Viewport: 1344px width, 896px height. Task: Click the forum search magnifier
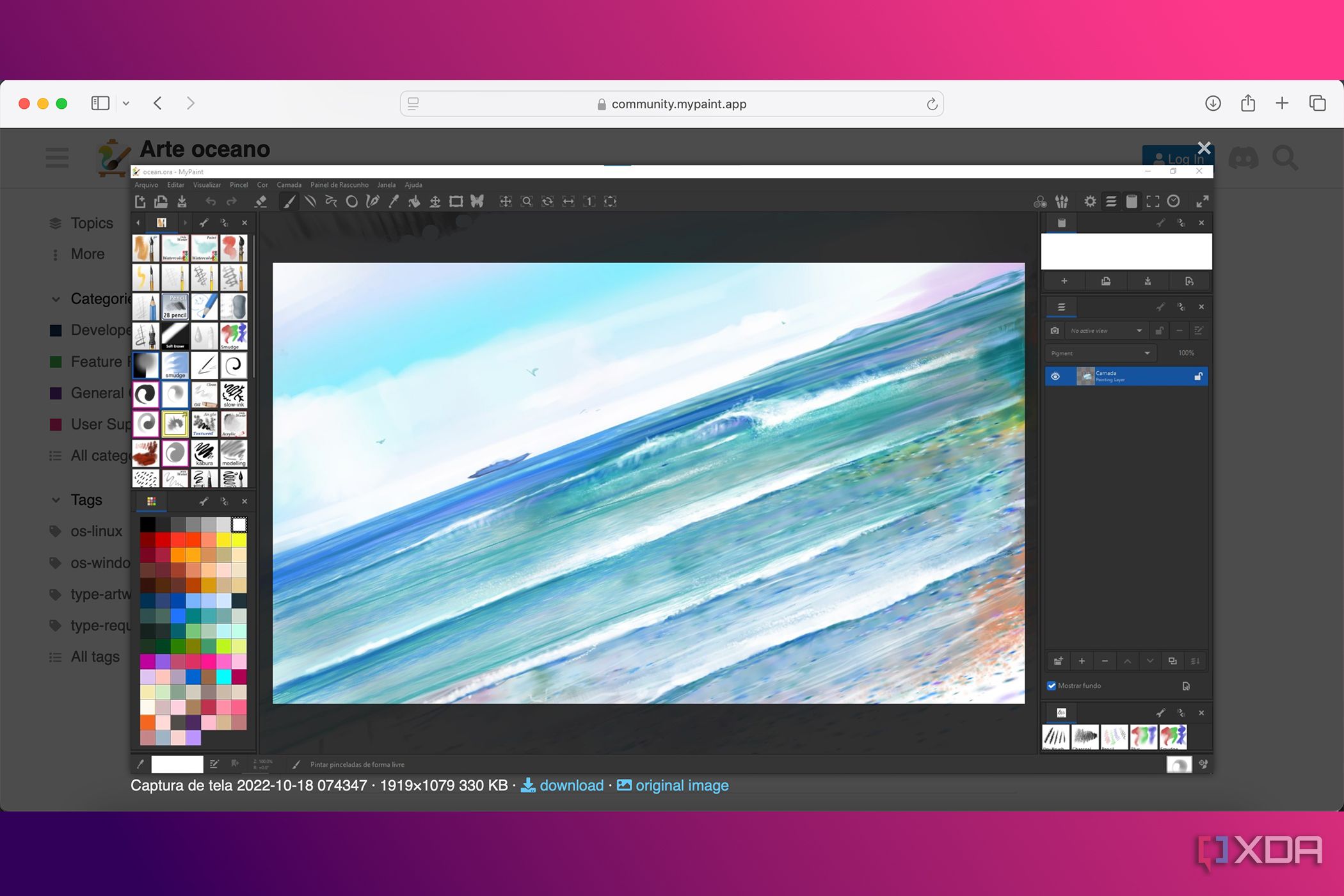point(1285,157)
